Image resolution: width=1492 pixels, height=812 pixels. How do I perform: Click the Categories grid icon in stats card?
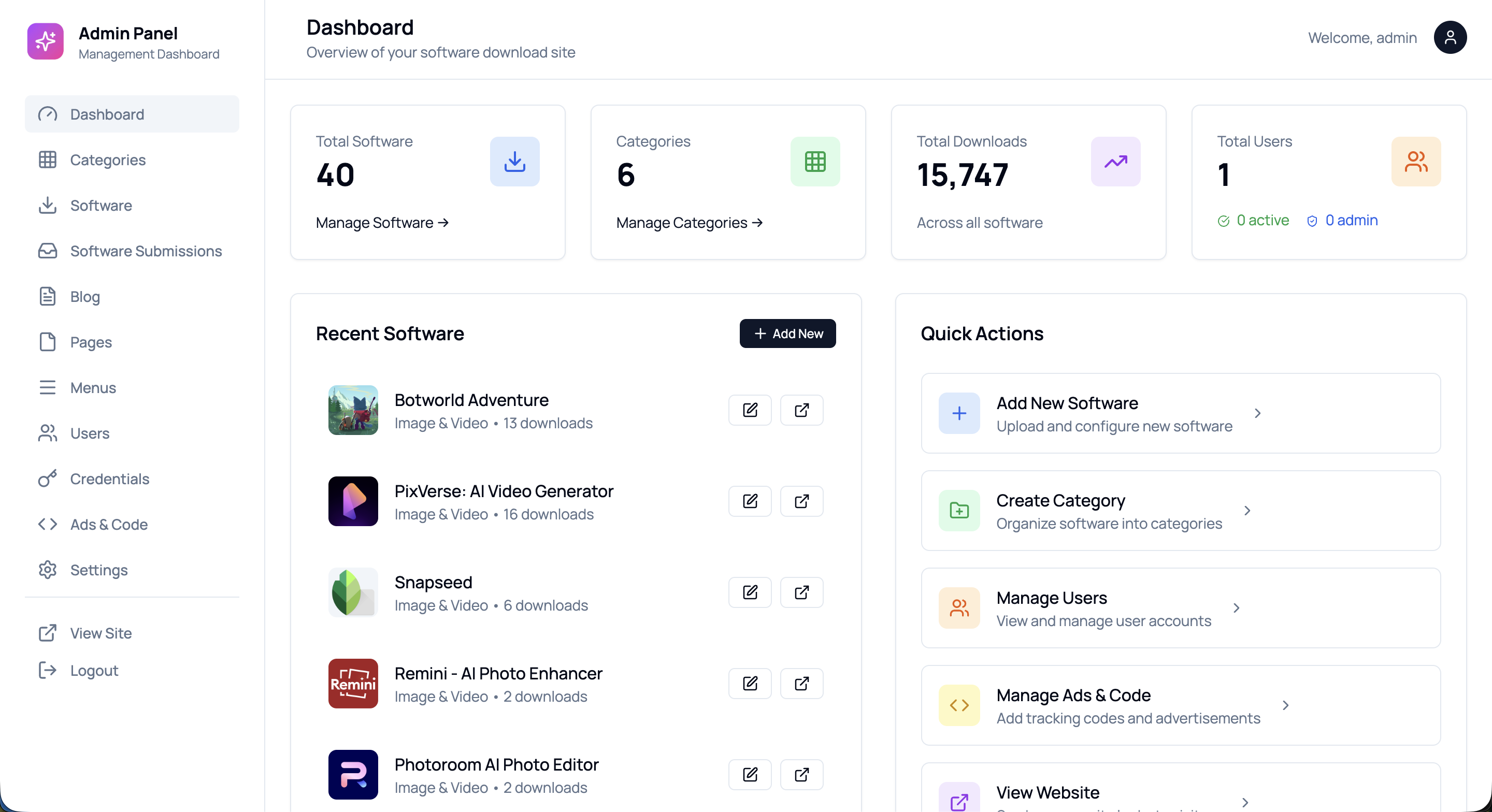(x=814, y=162)
